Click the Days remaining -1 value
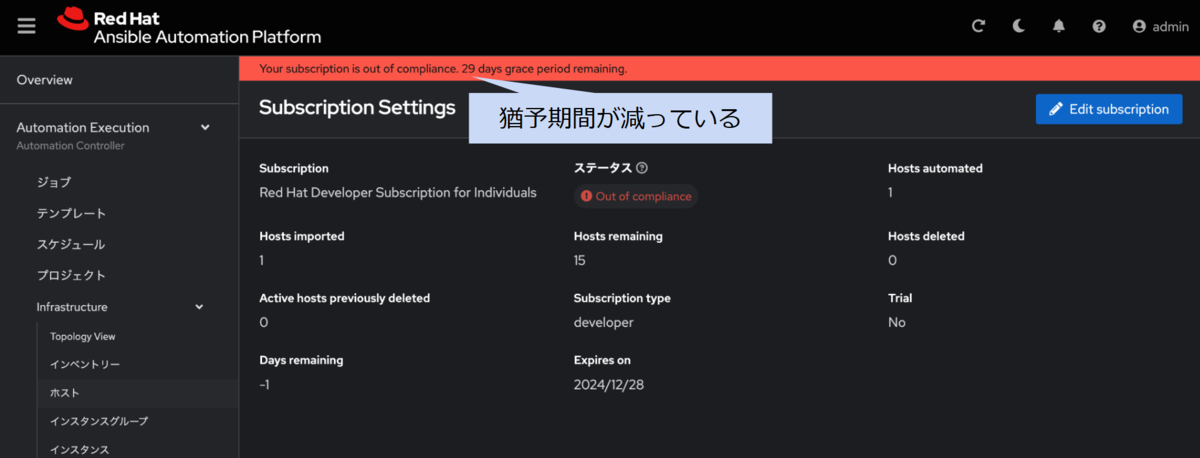 coord(264,384)
